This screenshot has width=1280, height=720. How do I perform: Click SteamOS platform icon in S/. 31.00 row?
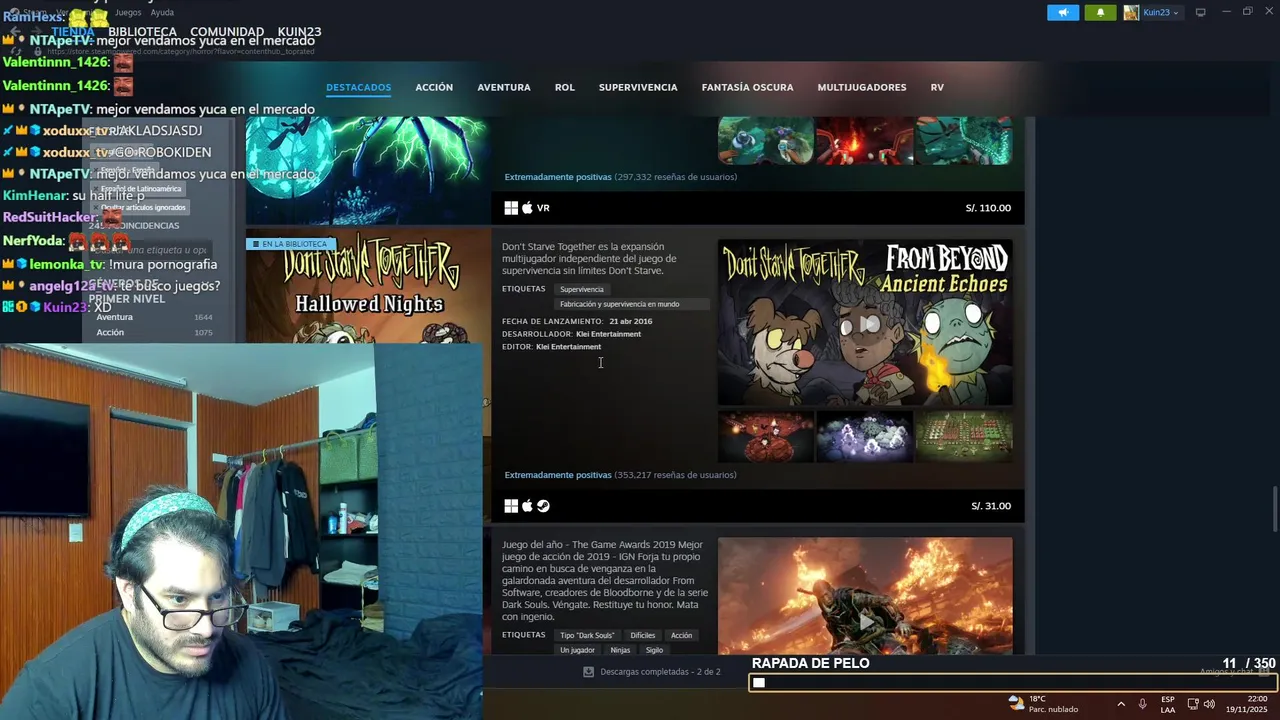click(543, 506)
